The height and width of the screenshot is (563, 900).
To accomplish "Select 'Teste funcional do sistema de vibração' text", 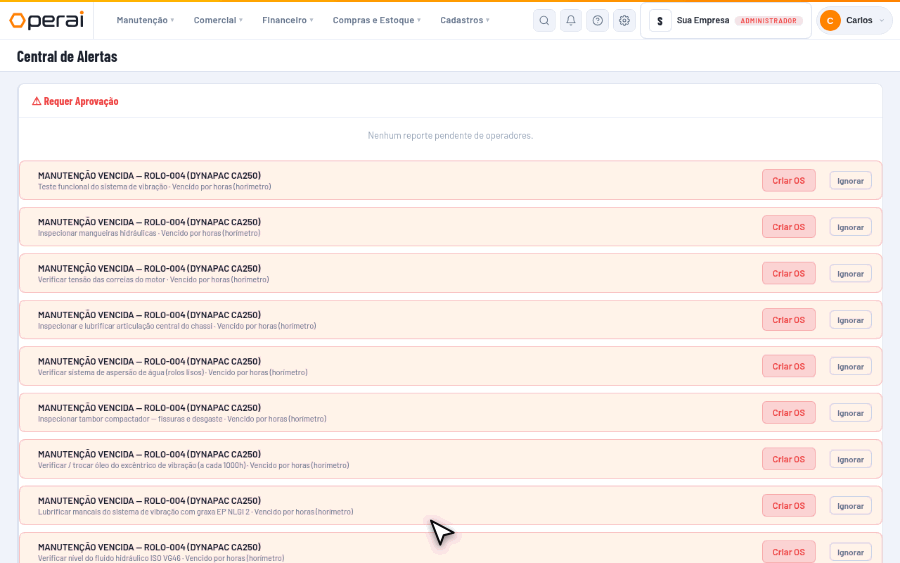I will (103, 187).
